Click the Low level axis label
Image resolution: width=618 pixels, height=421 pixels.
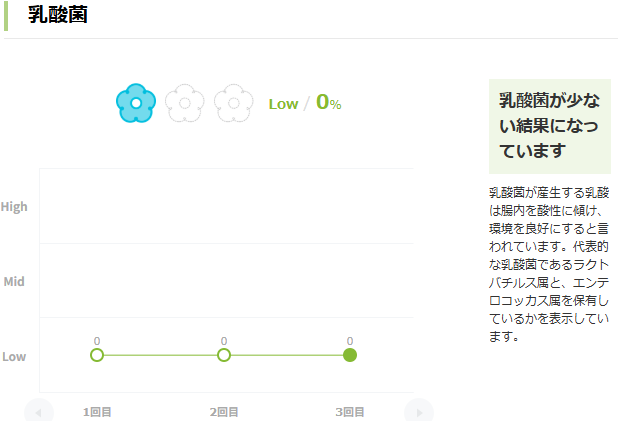[14, 357]
